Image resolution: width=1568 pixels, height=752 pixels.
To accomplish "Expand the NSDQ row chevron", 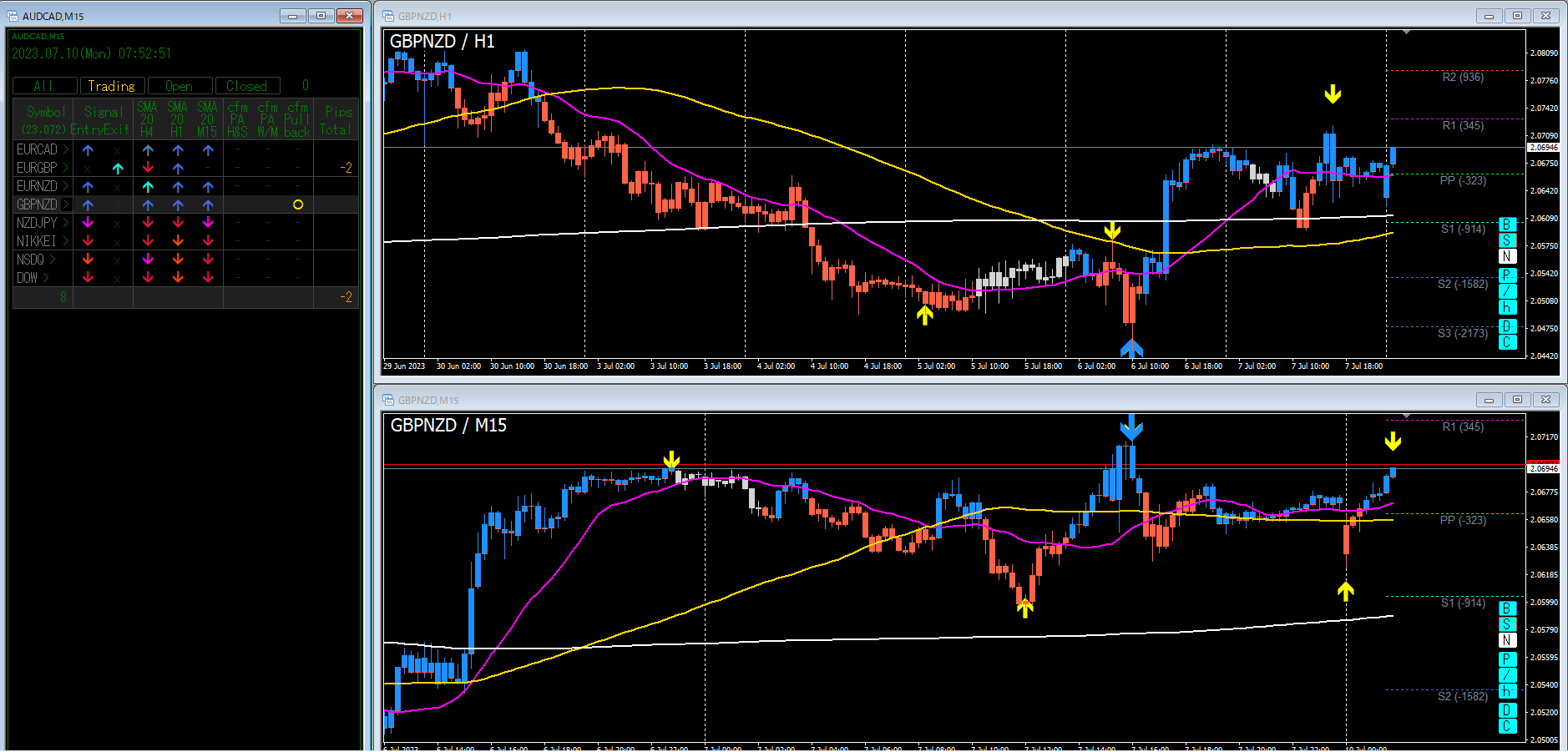I will click(x=53, y=260).
